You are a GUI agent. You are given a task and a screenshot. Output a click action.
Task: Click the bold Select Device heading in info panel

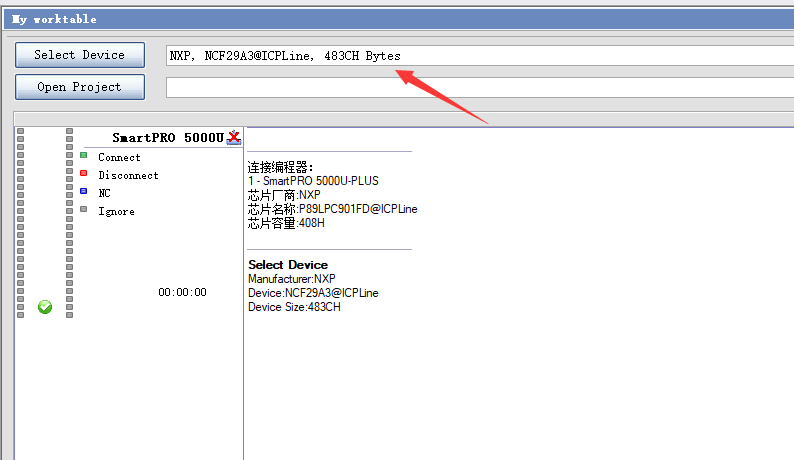(x=288, y=265)
